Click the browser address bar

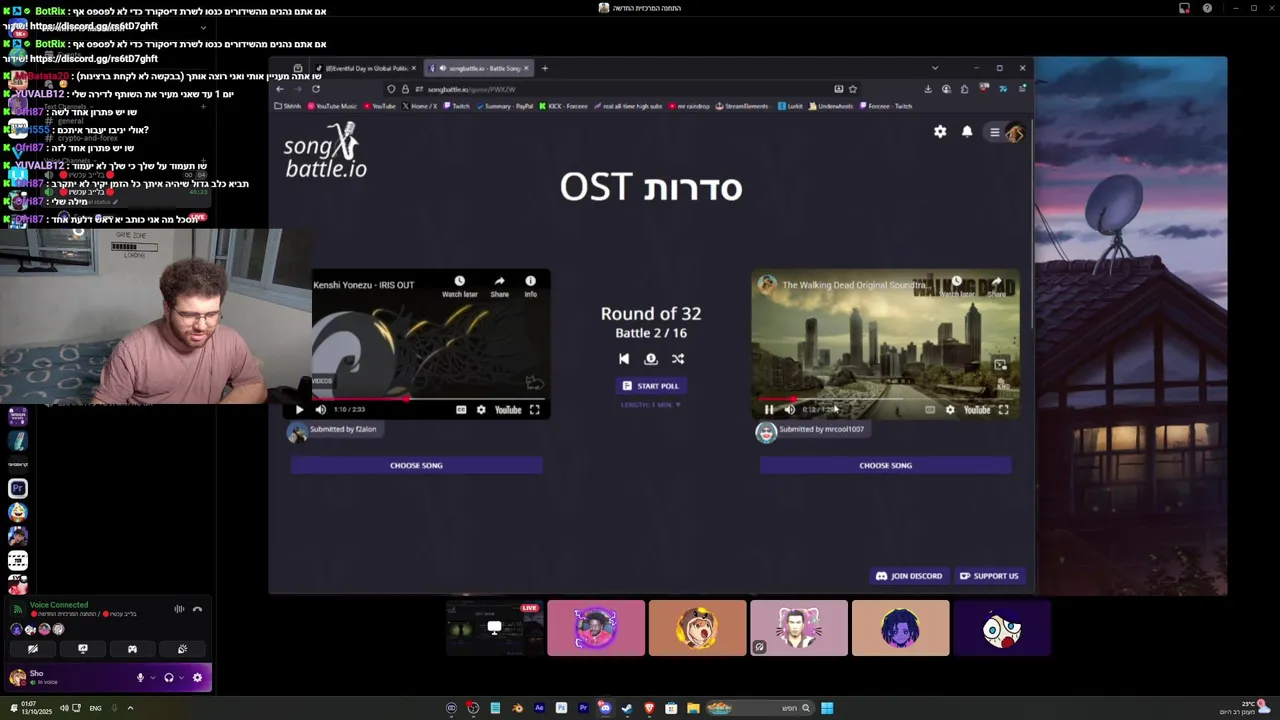pyautogui.click(x=620, y=89)
